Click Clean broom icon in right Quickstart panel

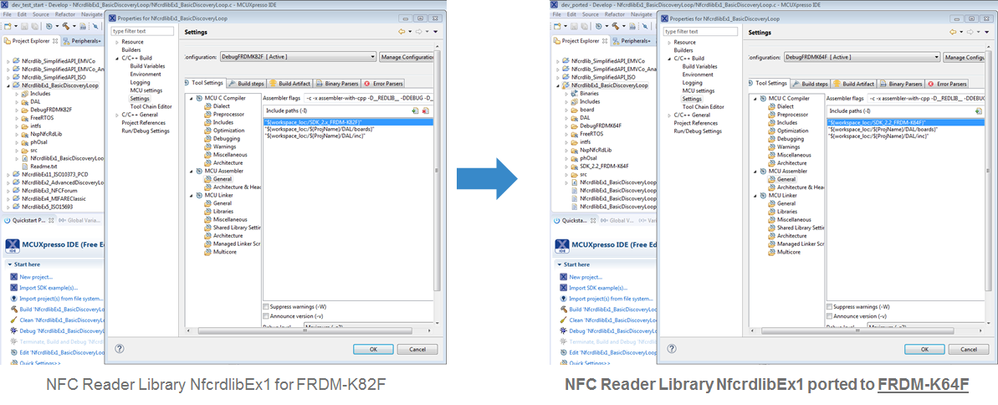[565, 320]
